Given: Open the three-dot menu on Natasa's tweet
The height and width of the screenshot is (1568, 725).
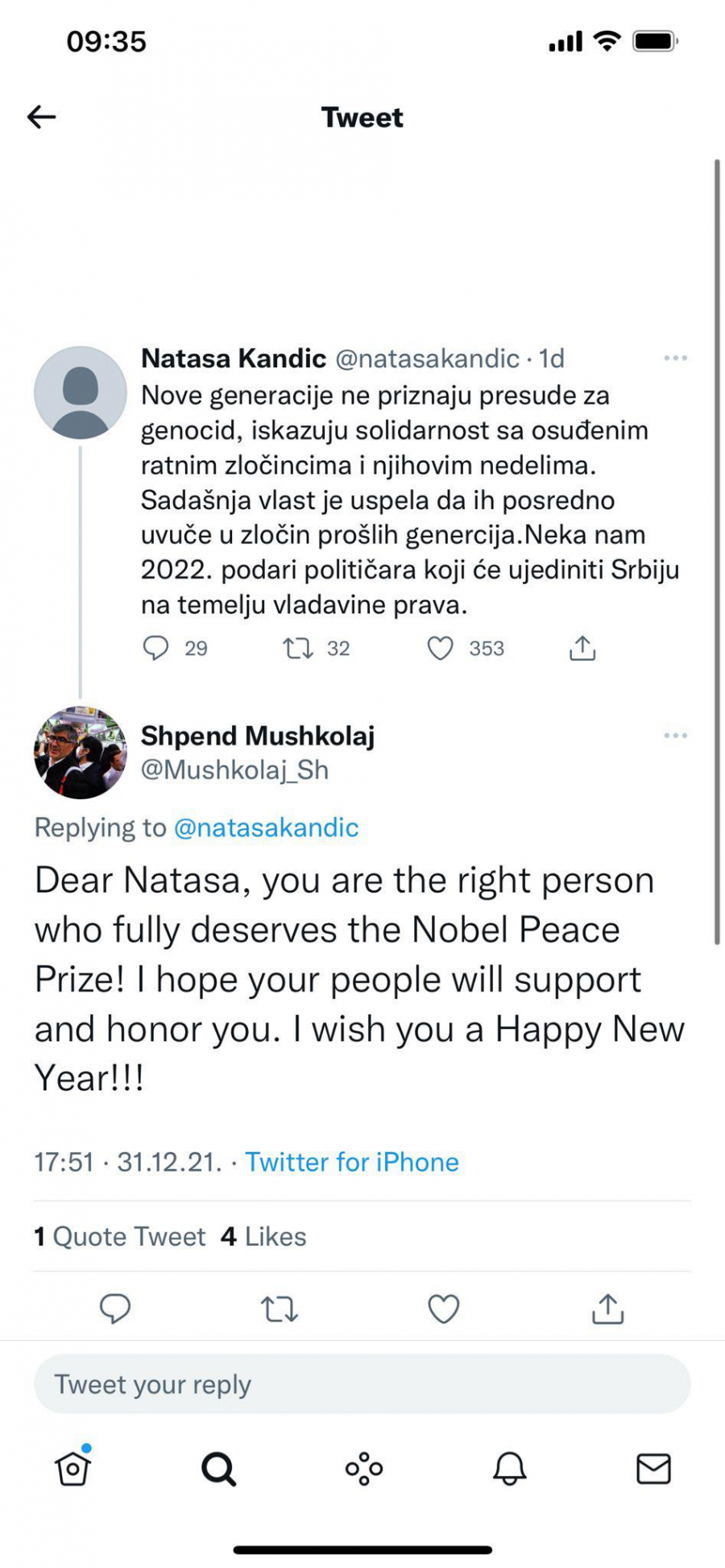Looking at the screenshot, I should 675,358.
